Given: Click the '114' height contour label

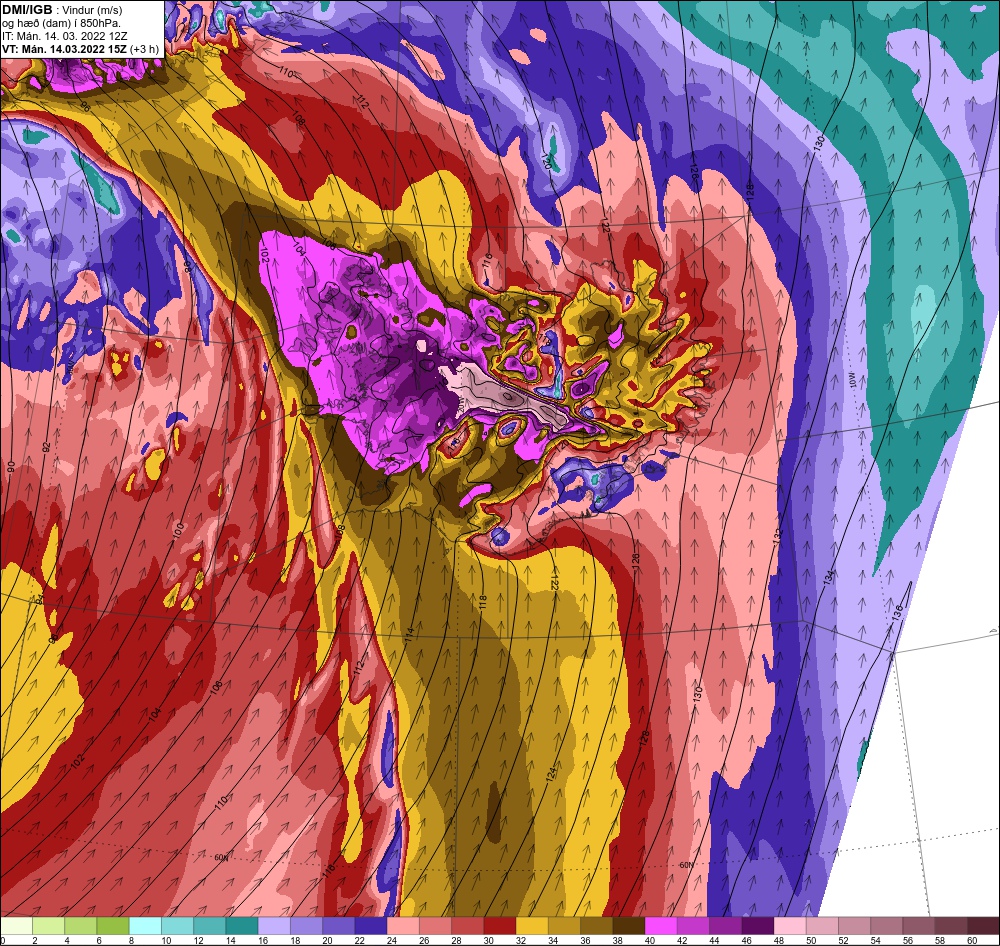Looking at the screenshot, I should pyautogui.click(x=409, y=633).
